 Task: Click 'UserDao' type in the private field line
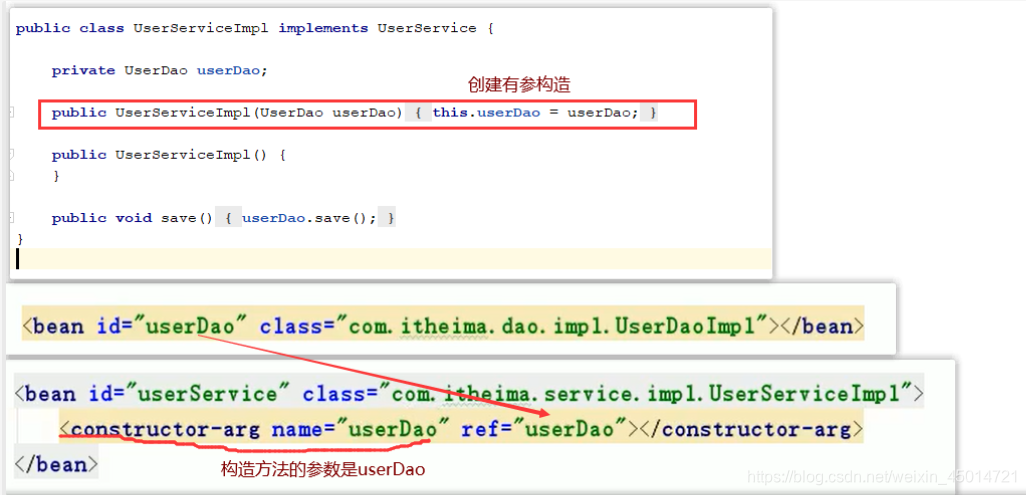tap(156, 71)
